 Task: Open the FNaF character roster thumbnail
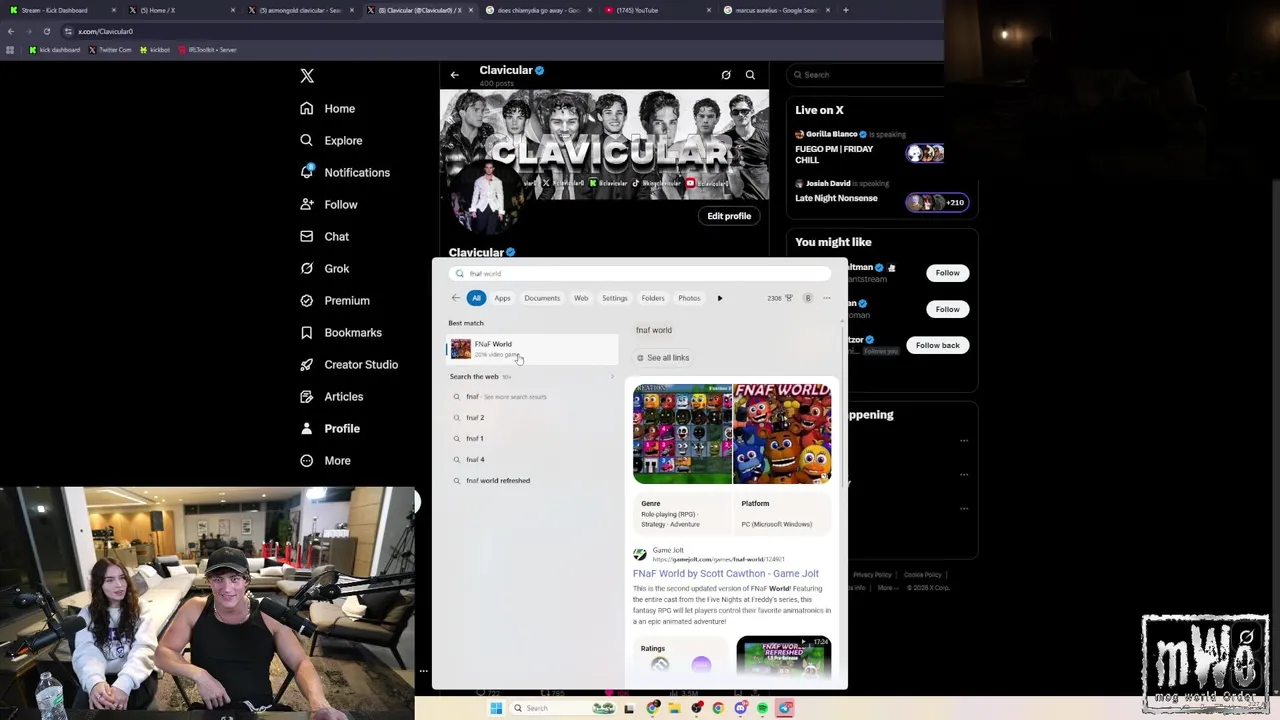[x=682, y=434]
